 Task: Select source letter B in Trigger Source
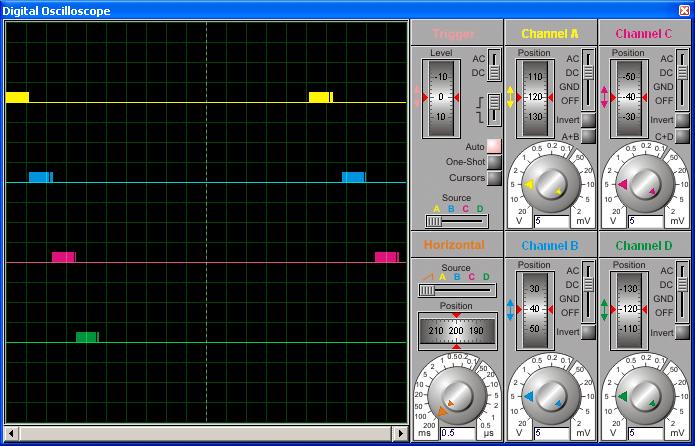451,208
